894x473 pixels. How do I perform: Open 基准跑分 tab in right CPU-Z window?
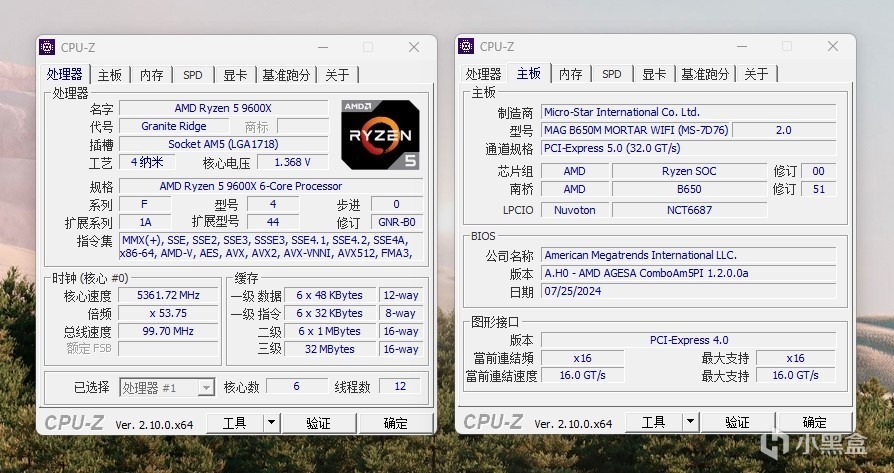click(705, 74)
